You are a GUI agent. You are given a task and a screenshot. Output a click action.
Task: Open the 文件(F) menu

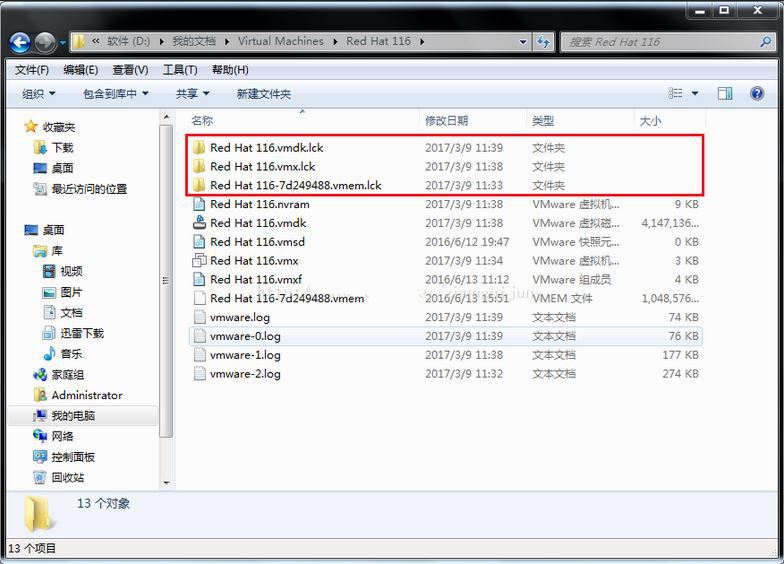coord(32,70)
